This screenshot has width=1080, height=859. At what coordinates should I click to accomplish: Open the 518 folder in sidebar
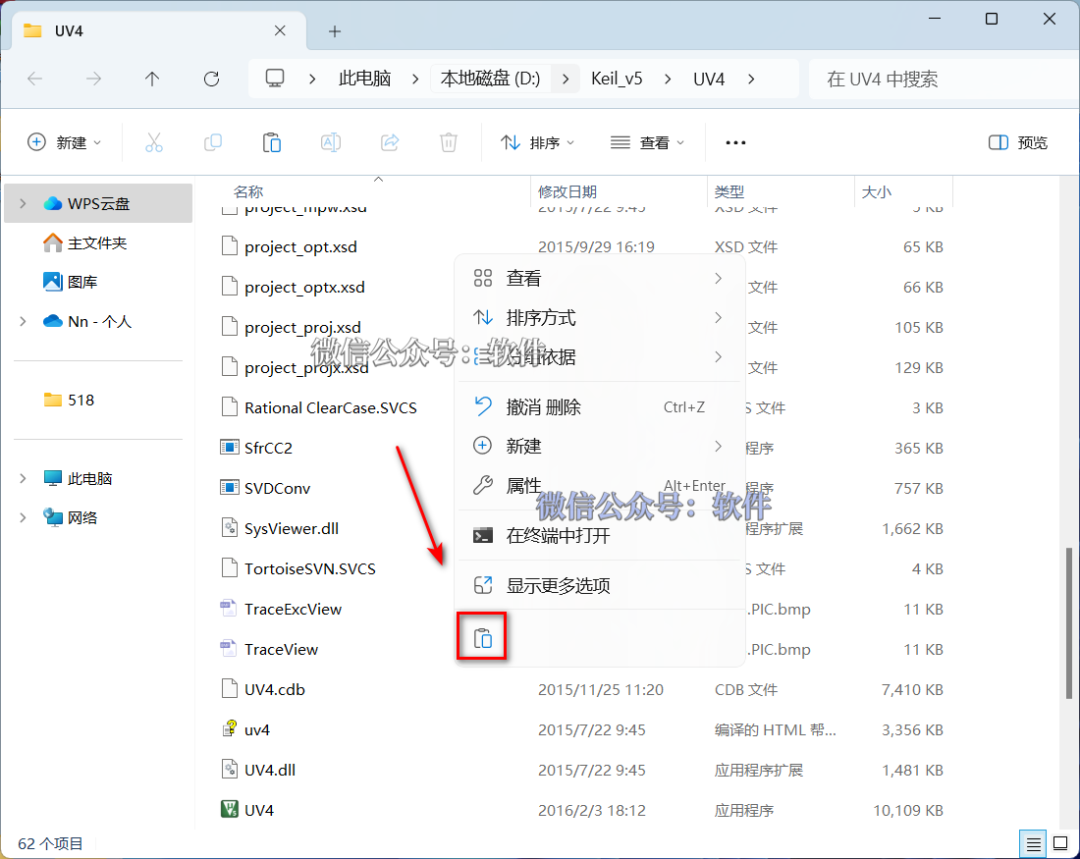(81, 400)
